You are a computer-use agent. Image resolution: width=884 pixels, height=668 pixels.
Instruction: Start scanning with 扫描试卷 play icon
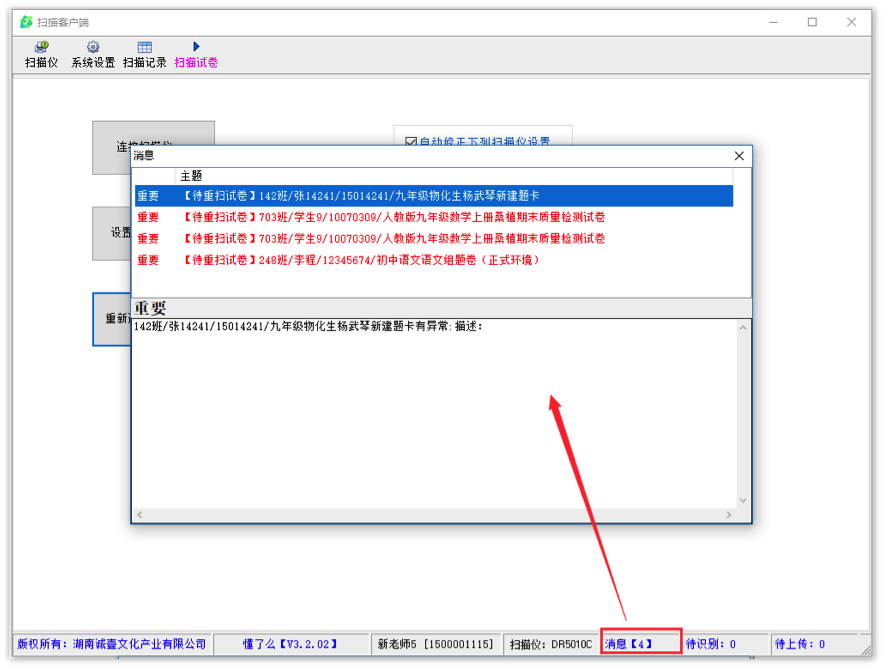[196, 47]
